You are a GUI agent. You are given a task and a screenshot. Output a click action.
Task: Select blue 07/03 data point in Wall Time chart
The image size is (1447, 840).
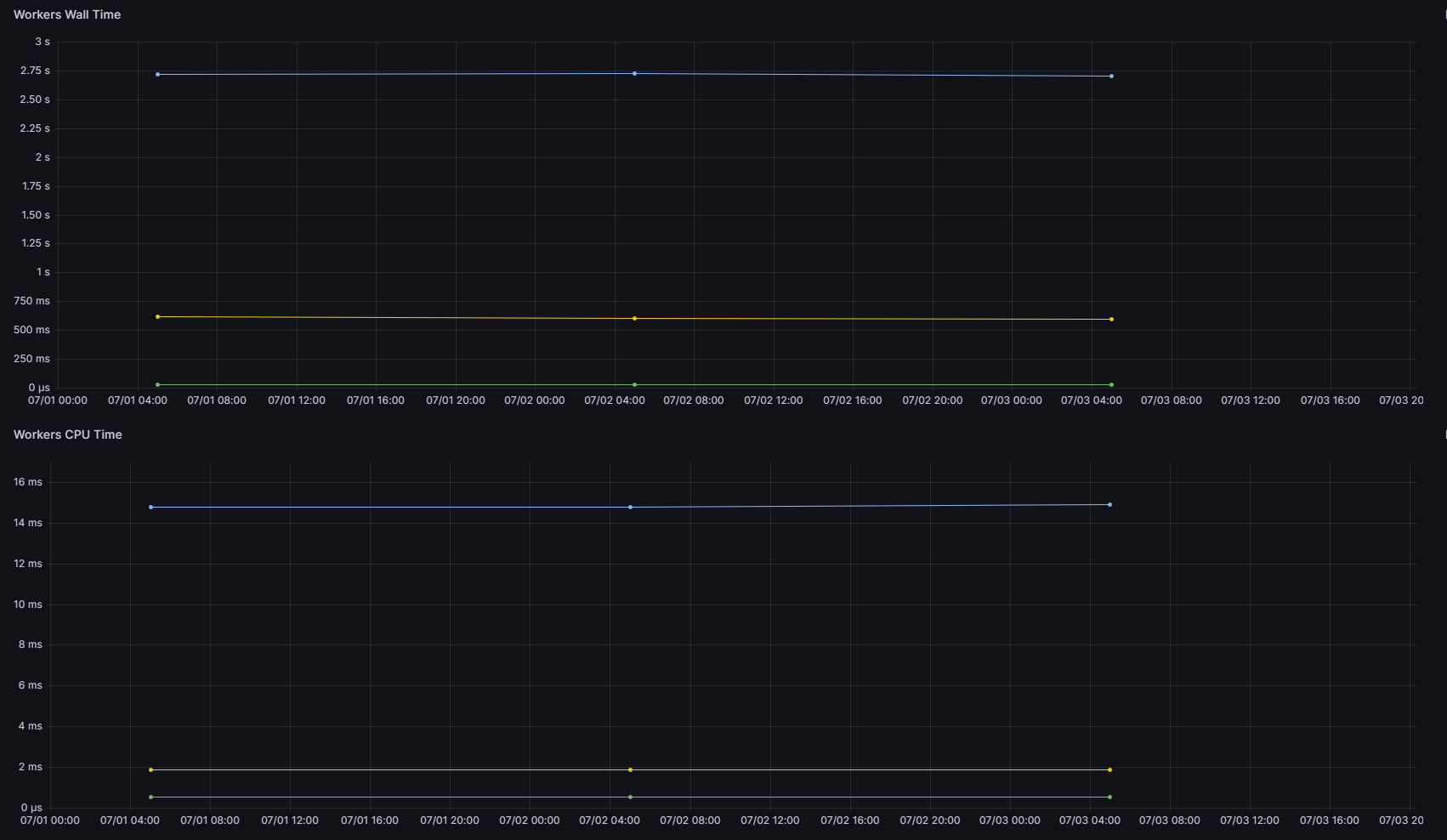[1111, 77]
